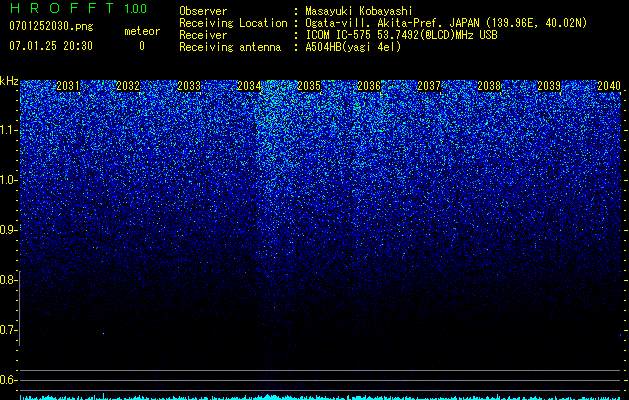
Task: Click the 1.0 kHz axis label
Action: pos(8,180)
